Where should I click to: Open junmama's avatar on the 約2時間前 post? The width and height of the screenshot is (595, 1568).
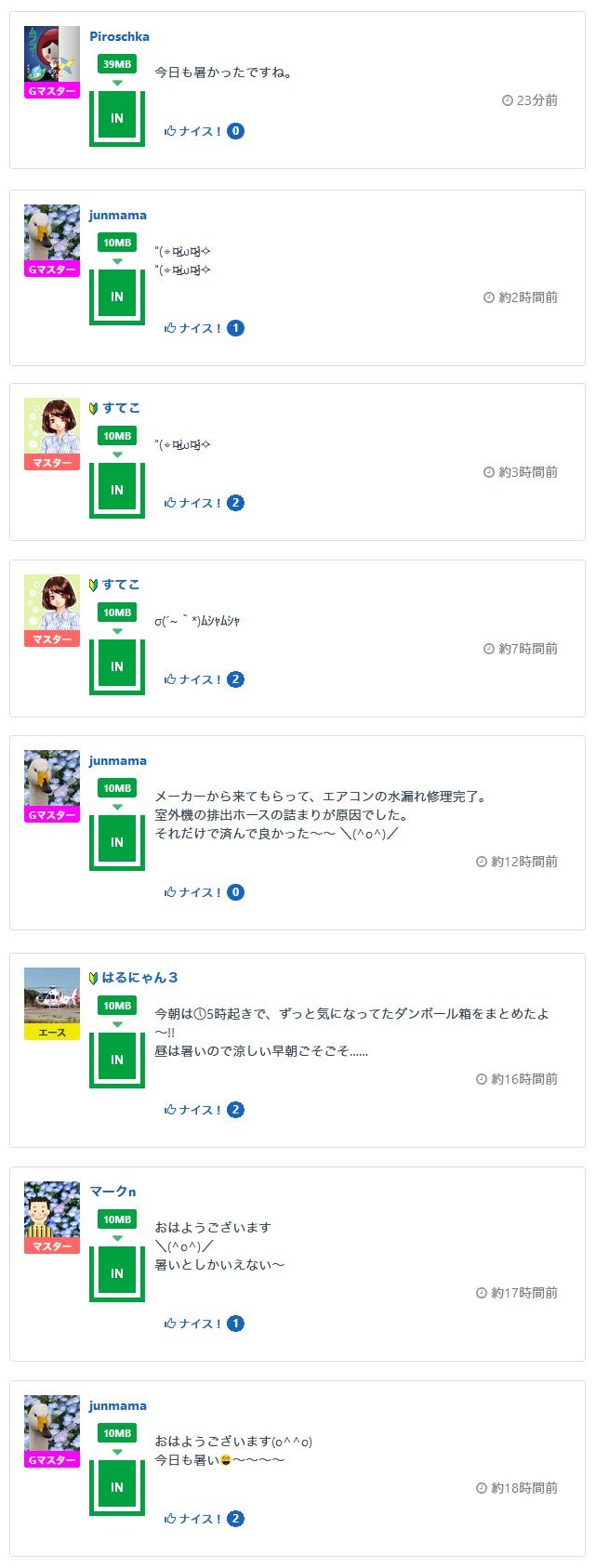point(51,232)
